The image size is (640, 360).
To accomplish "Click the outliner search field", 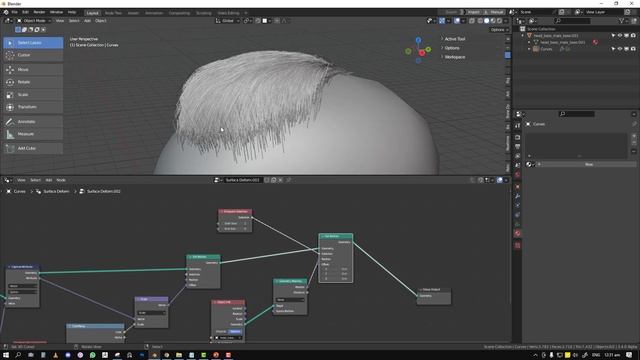I will pos(573,21).
